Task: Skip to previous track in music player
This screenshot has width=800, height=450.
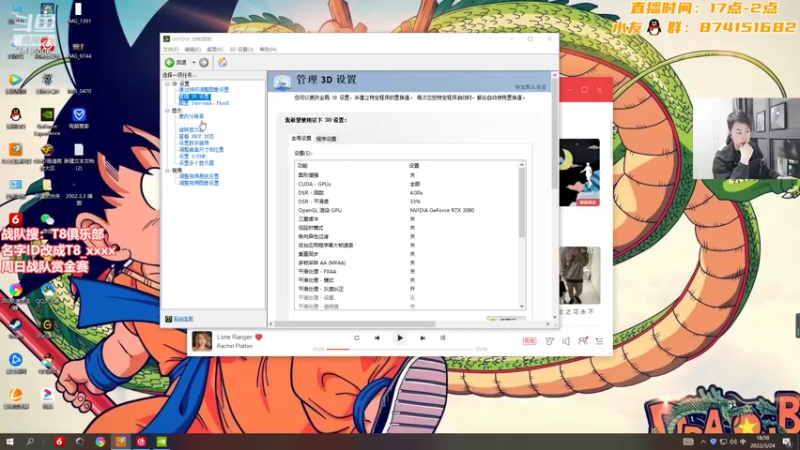Action: (377, 338)
